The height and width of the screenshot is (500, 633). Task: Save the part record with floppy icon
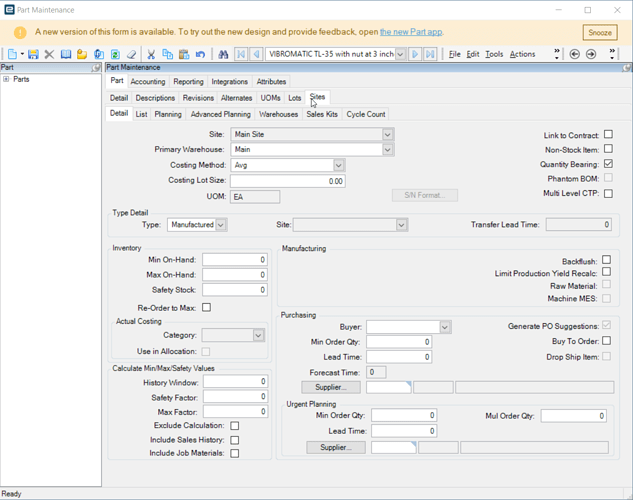[x=33, y=54]
